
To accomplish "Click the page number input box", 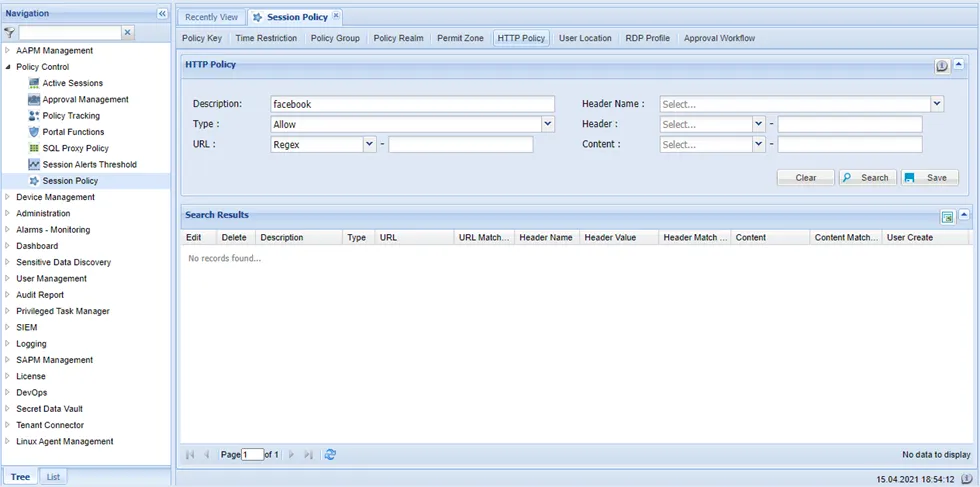I will click(x=252, y=454).
